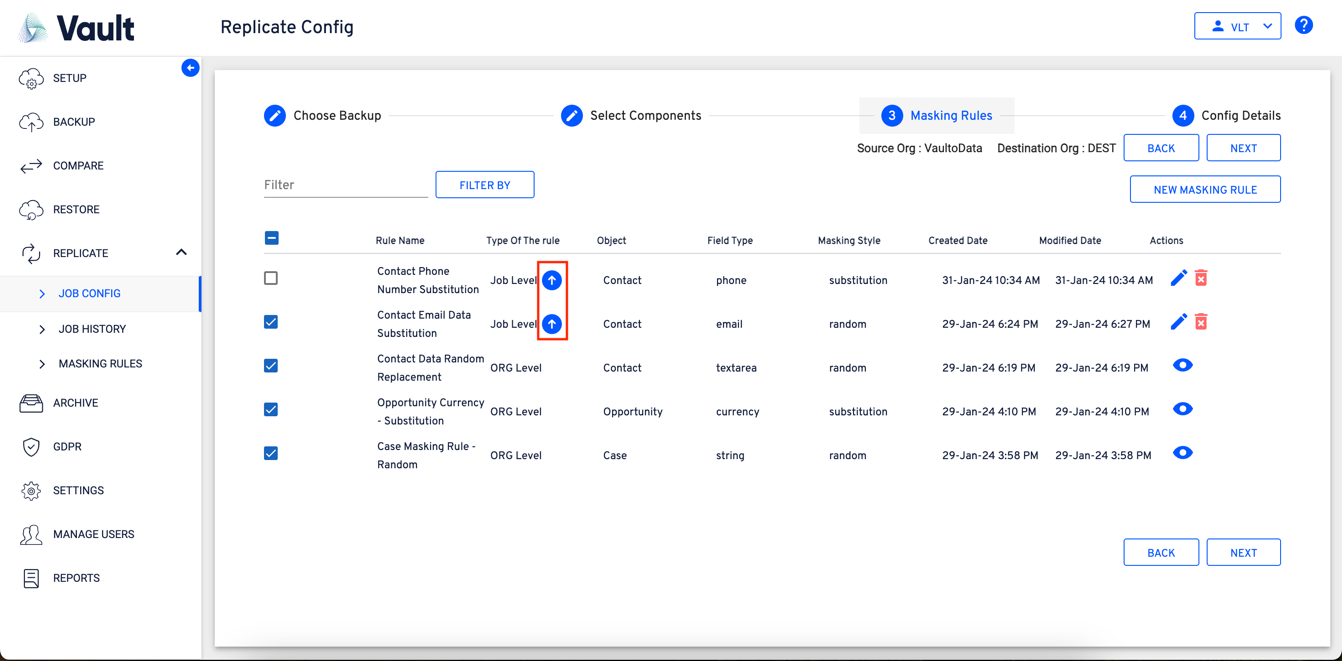Expand the Job History item
Viewport: 1342px width, 661px height.
point(91,329)
